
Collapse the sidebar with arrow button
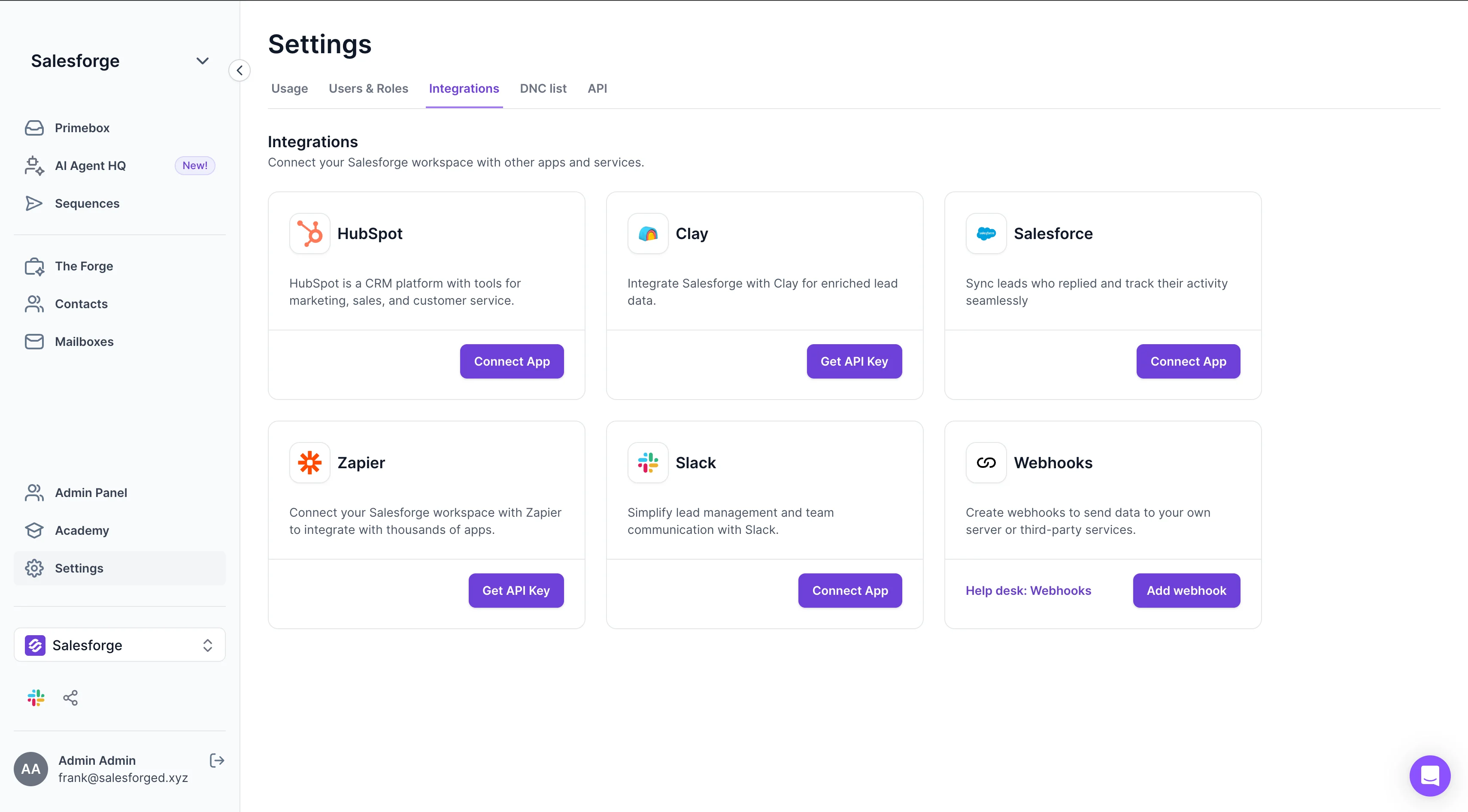[x=240, y=71]
